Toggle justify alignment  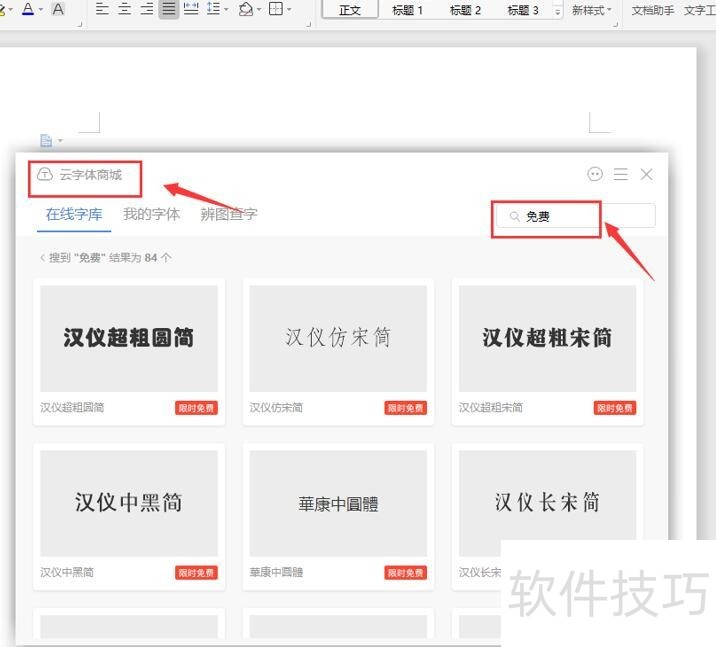169,9
